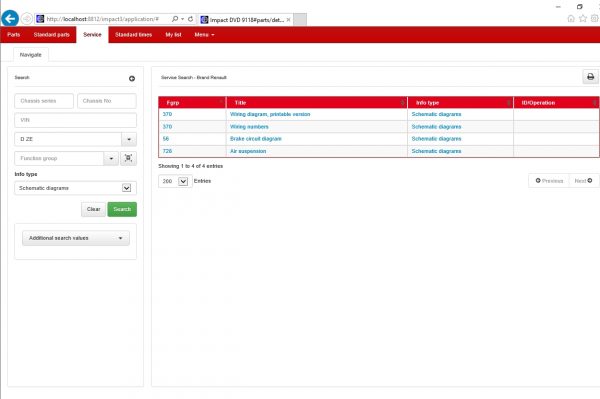Open the Standard times tab

pyautogui.click(x=134, y=35)
